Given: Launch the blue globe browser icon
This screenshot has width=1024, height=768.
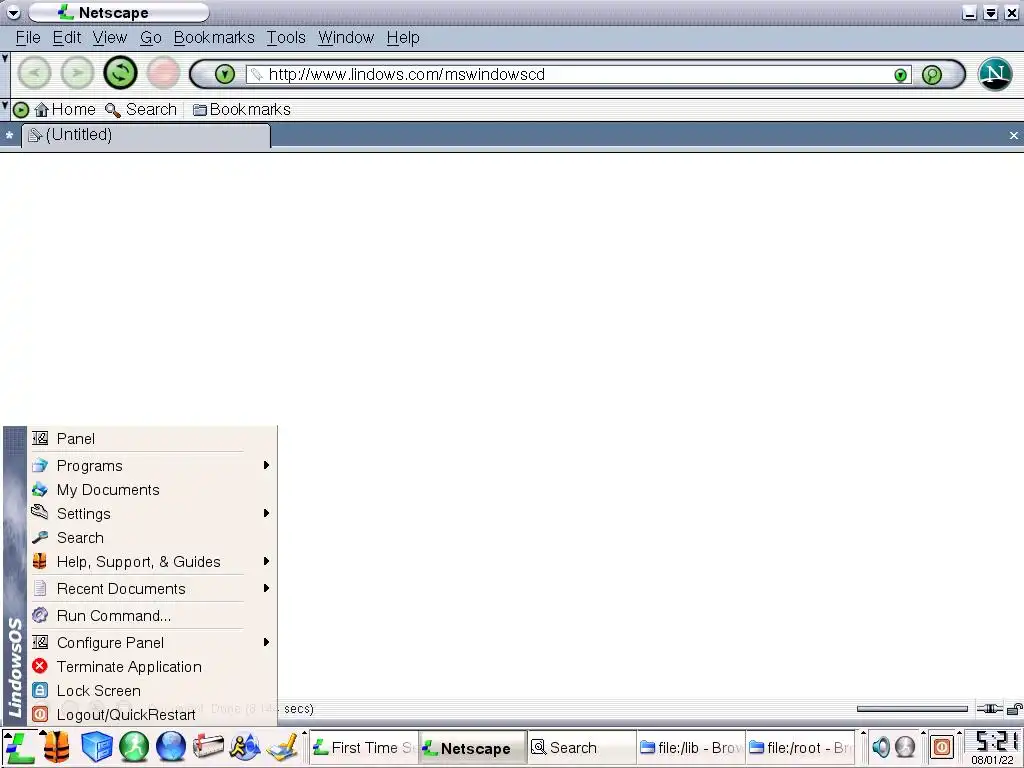Looking at the screenshot, I should [x=171, y=748].
